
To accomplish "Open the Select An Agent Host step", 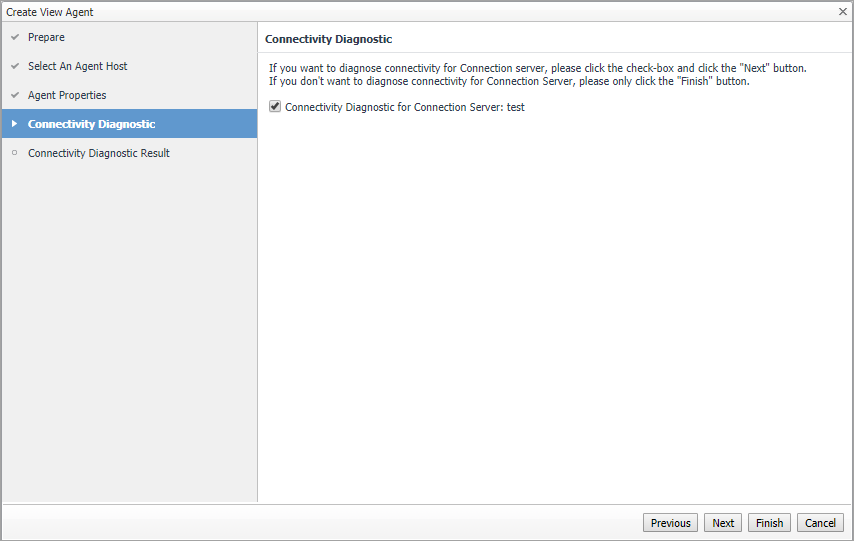I will click(x=77, y=67).
